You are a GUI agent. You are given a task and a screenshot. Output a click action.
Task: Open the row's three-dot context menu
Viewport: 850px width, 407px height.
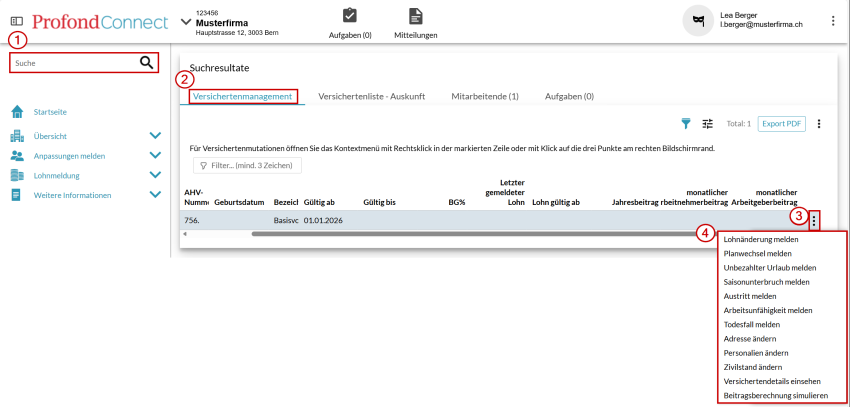coord(814,221)
